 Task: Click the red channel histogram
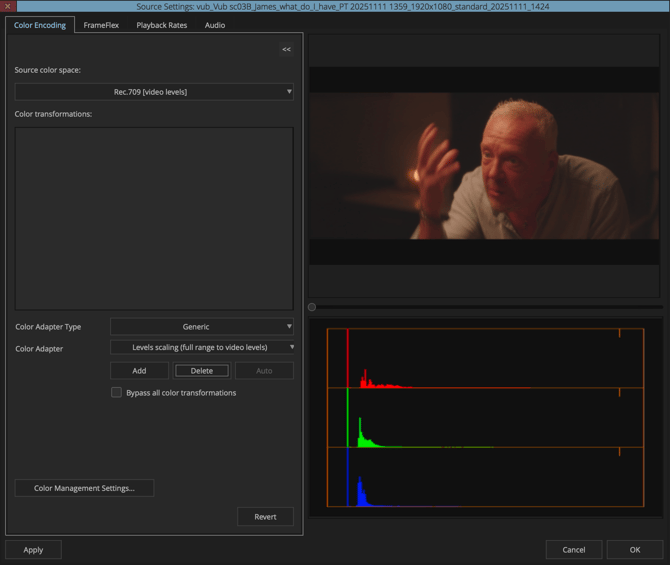pos(485,358)
